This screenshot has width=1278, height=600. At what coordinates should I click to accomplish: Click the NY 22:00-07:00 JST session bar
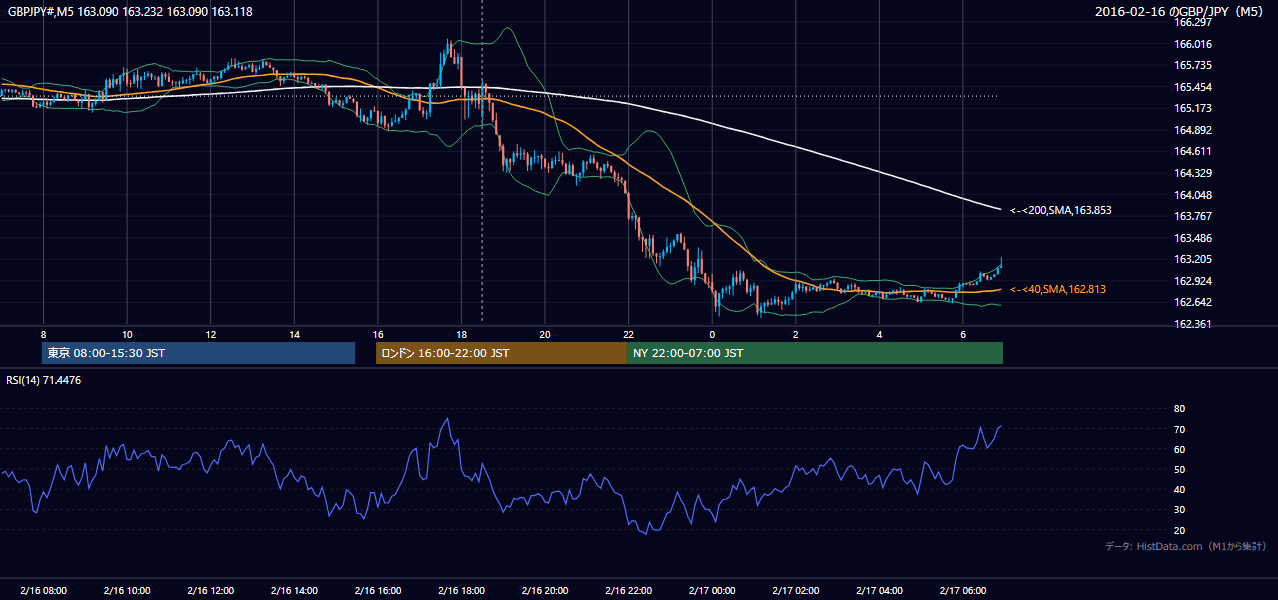pos(815,353)
